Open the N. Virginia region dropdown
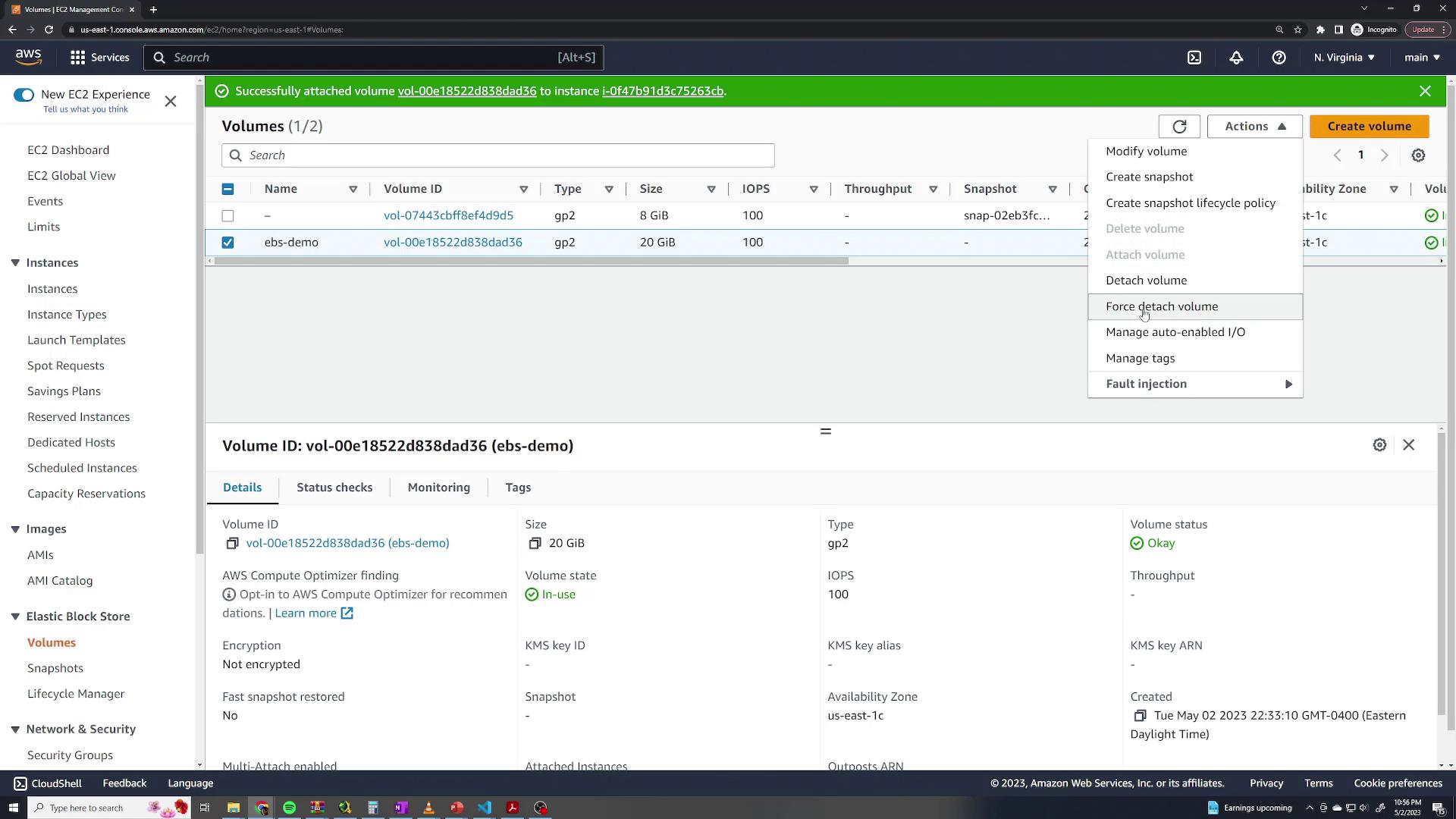 (1344, 58)
